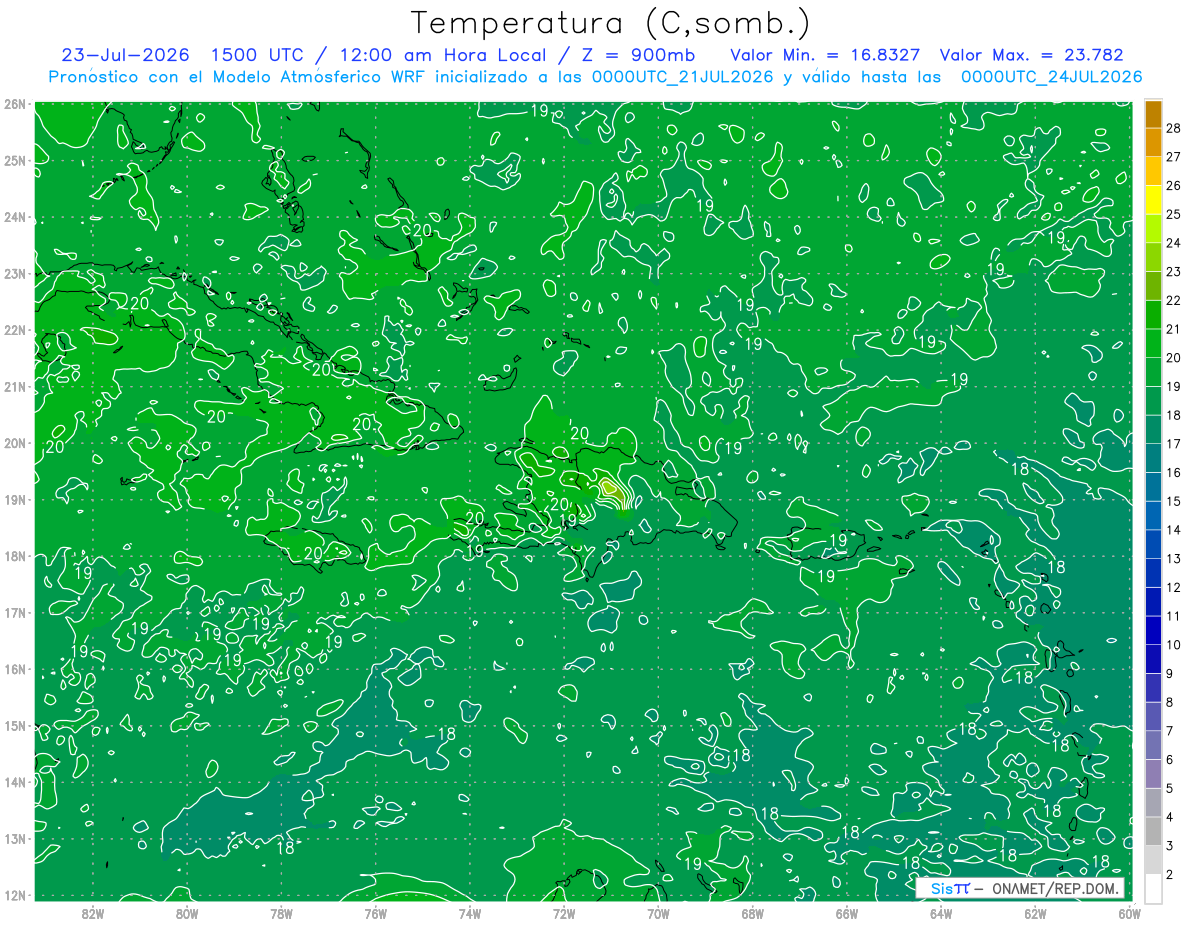Screen dimensions: 1200x927
Task: Click the '19N' latitude axis label
Action: [x=14, y=500]
